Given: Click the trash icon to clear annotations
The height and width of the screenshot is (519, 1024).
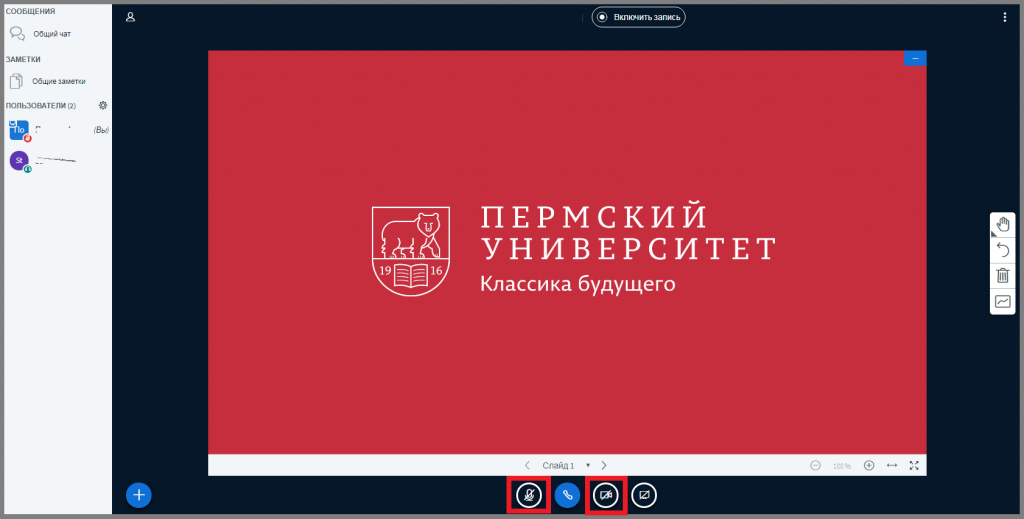Looking at the screenshot, I should point(1002,276).
